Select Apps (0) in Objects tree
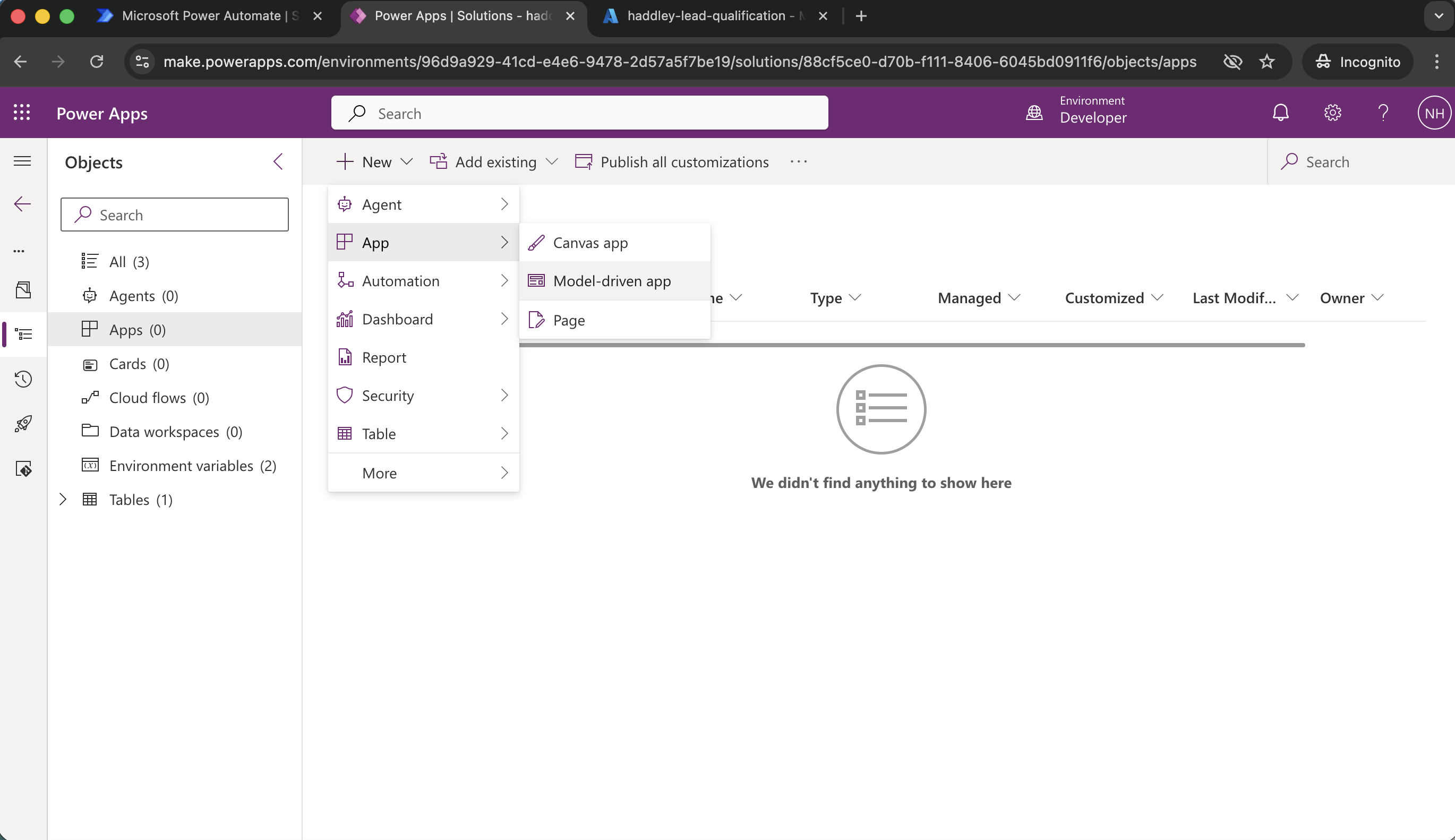 [174, 329]
